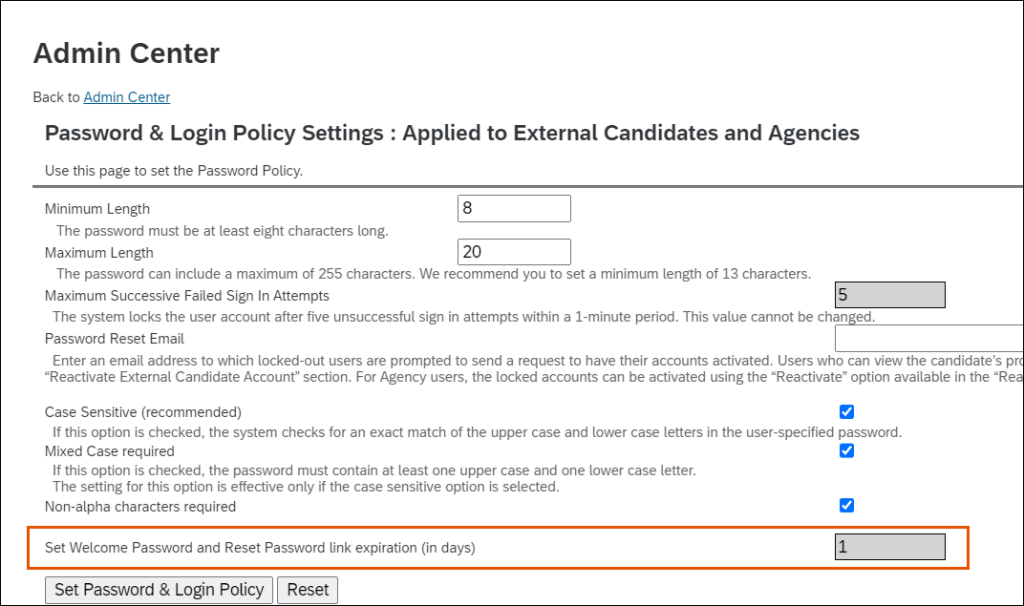Select the Maximum Successive Failed Sign In Attempts field
The width and height of the screenshot is (1024, 606).
[x=889, y=295]
